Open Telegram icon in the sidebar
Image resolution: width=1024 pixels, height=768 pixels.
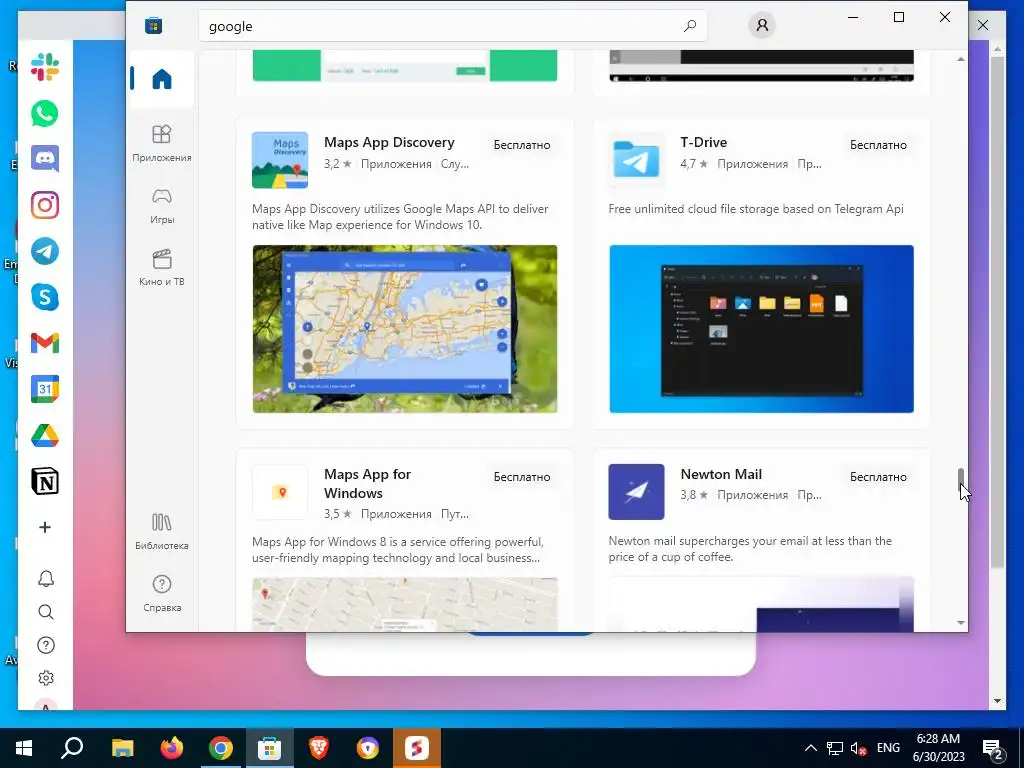[44, 251]
